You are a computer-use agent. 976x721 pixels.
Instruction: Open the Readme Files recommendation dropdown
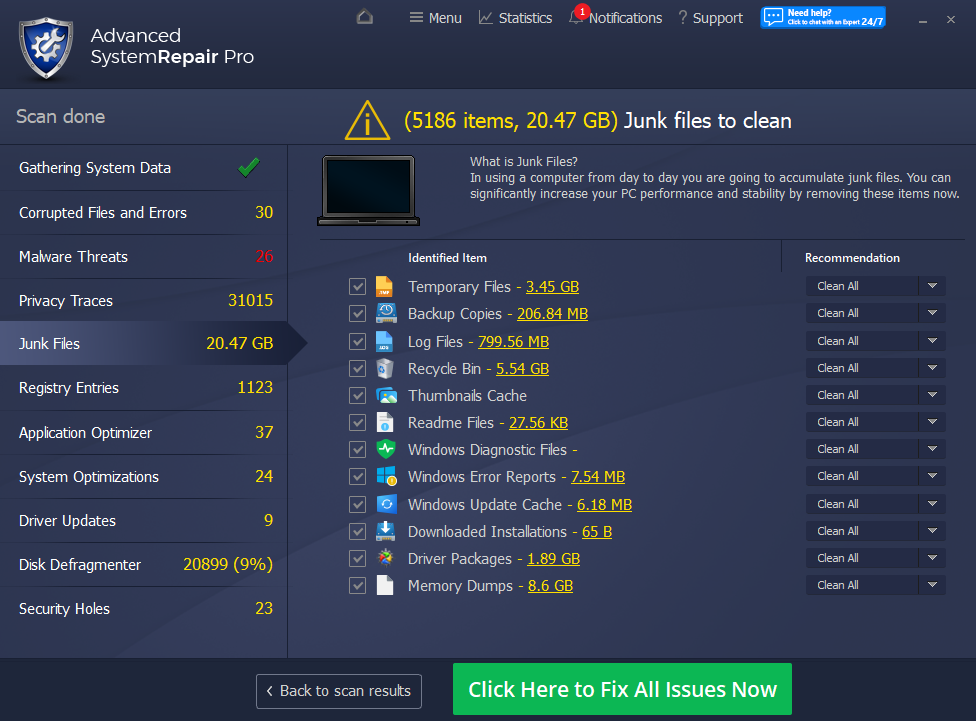click(931, 422)
